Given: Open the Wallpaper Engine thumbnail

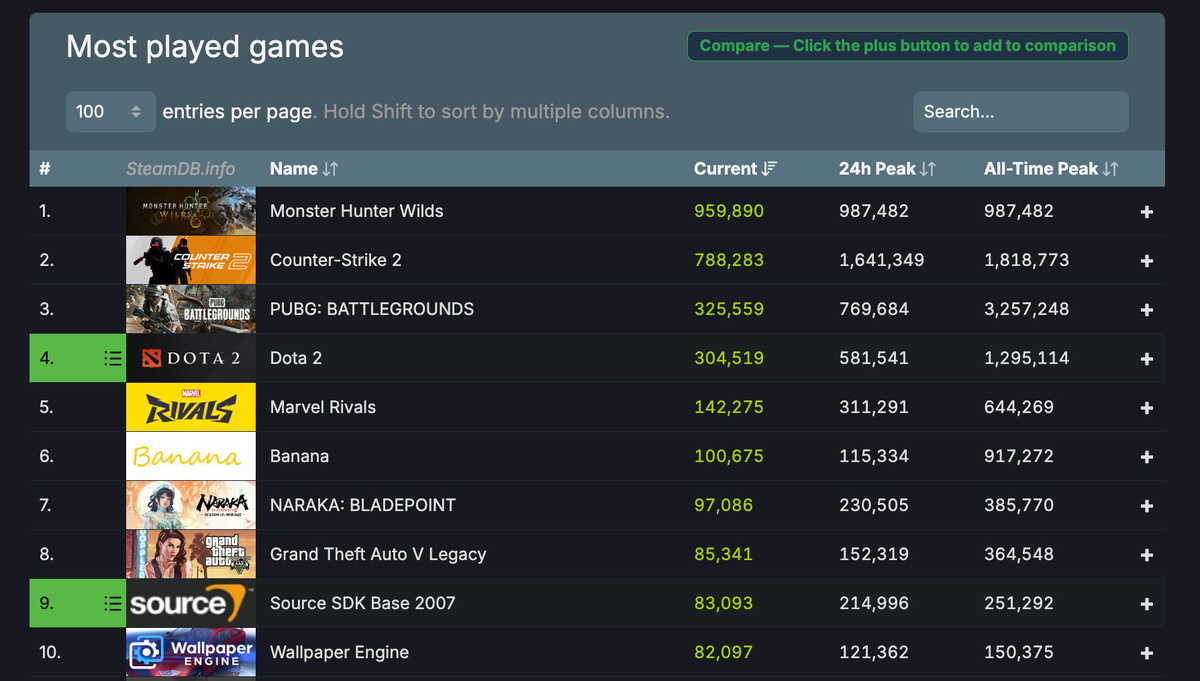Looking at the screenshot, I should [x=191, y=652].
